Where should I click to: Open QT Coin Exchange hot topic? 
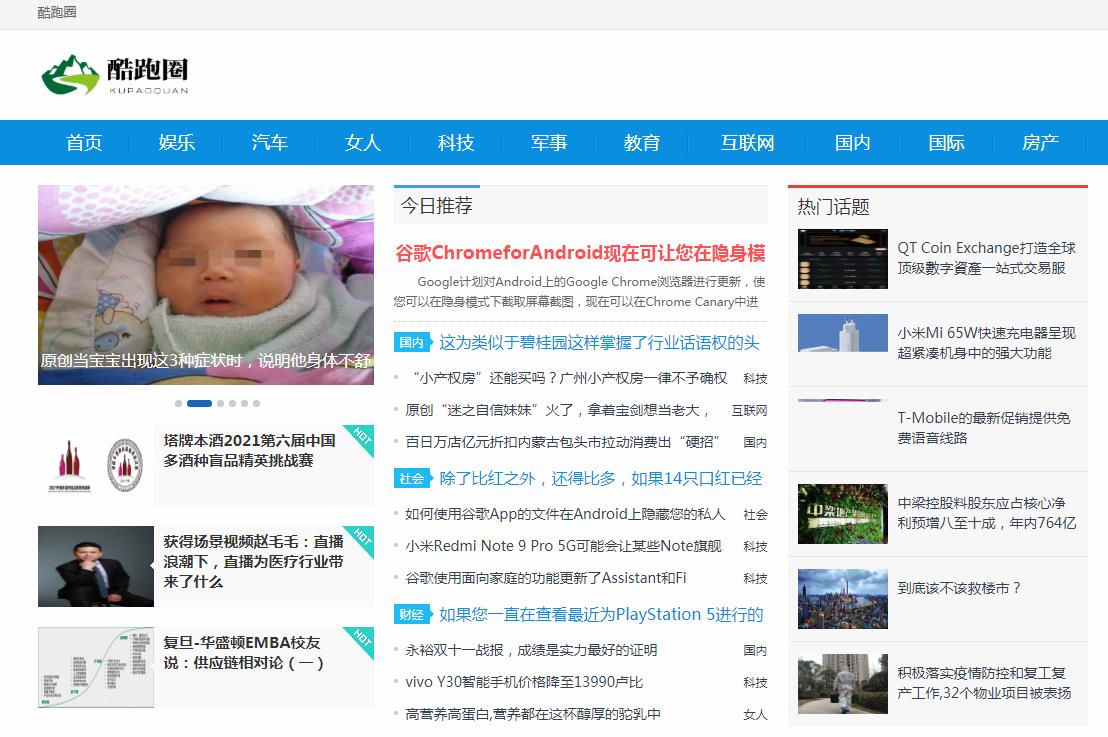coord(986,258)
